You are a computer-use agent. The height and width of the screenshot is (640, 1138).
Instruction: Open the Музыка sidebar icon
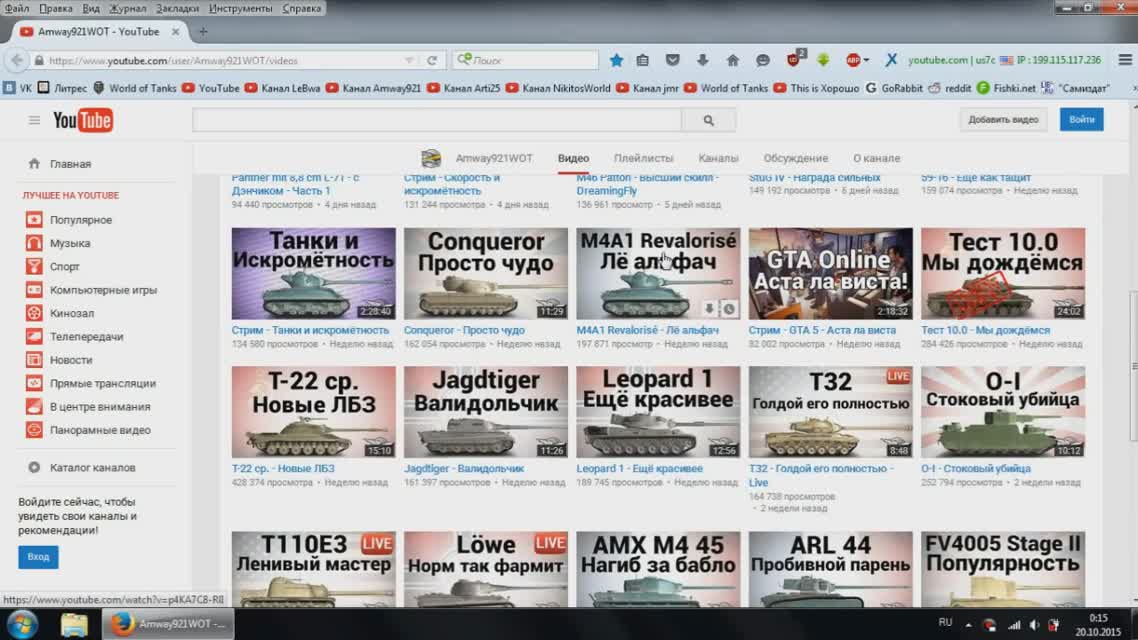click(x=34, y=242)
